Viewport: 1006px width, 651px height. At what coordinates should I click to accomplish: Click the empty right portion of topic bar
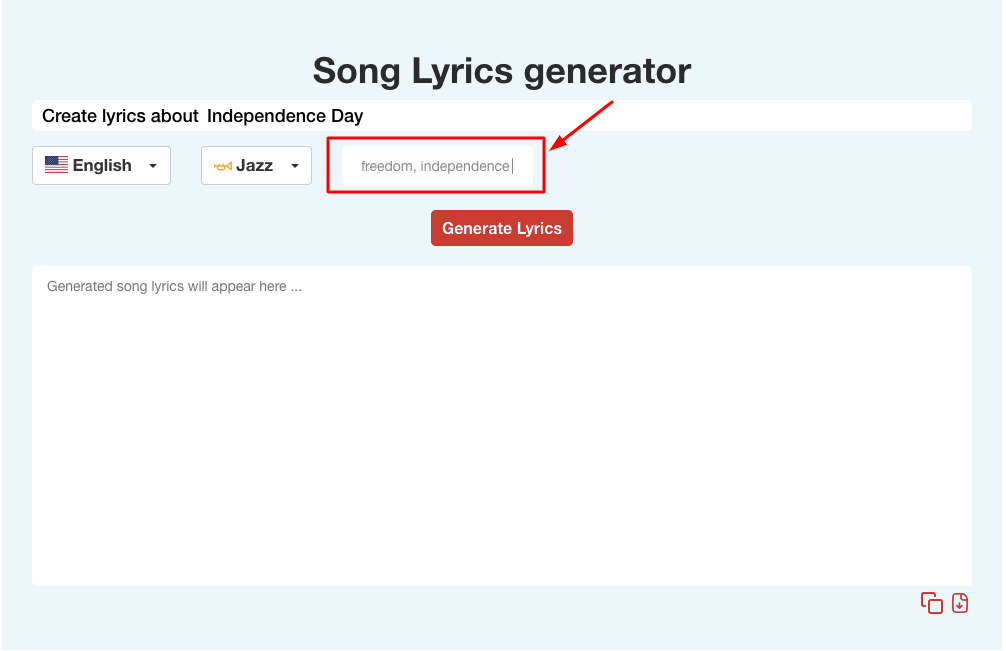tap(667, 115)
